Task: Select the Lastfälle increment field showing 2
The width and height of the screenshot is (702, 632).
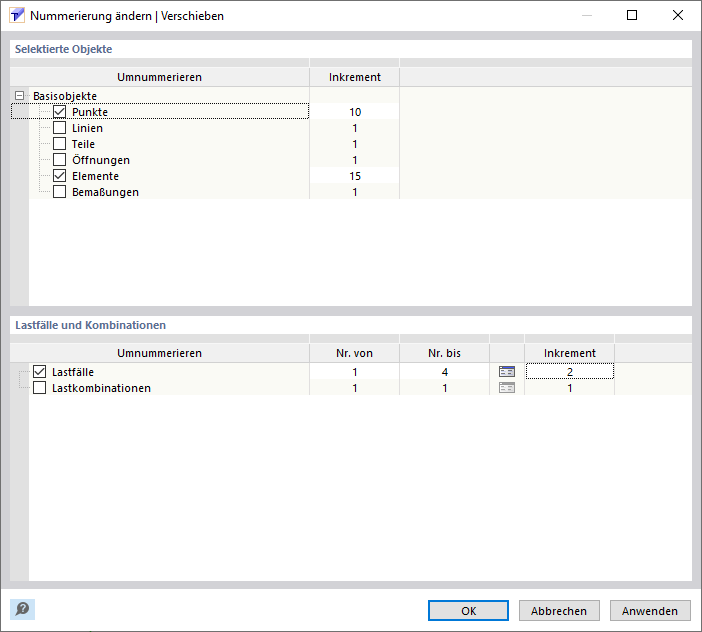Action: click(569, 372)
